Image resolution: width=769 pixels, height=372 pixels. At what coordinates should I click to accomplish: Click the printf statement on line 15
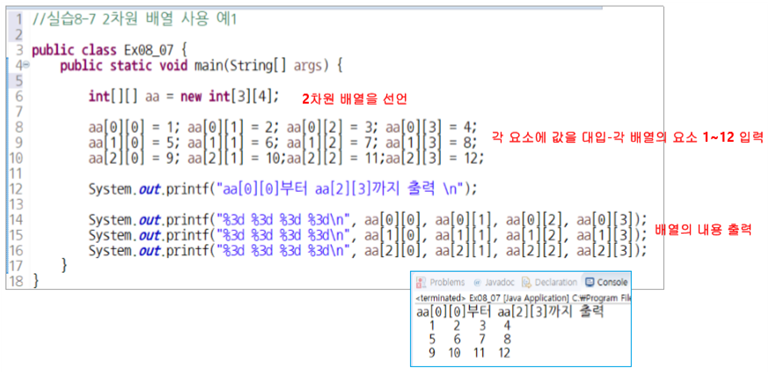point(368,235)
